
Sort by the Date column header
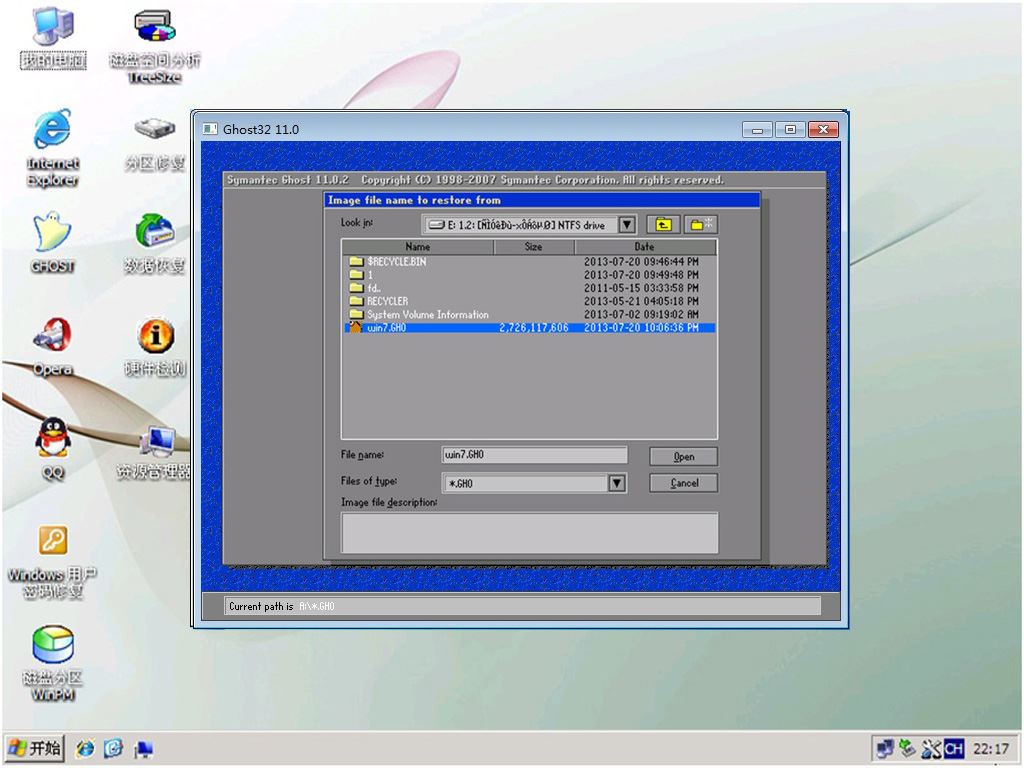645,247
